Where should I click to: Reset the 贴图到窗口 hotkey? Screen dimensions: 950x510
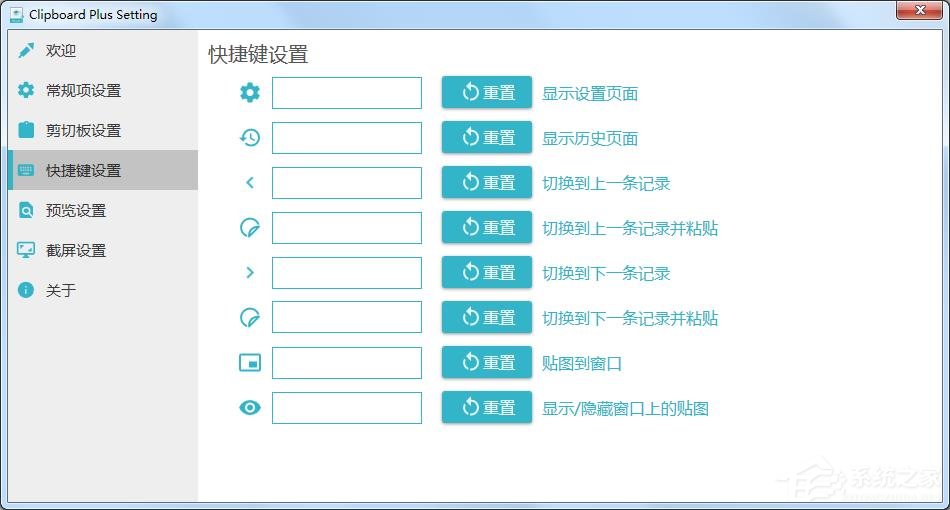pos(487,362)
